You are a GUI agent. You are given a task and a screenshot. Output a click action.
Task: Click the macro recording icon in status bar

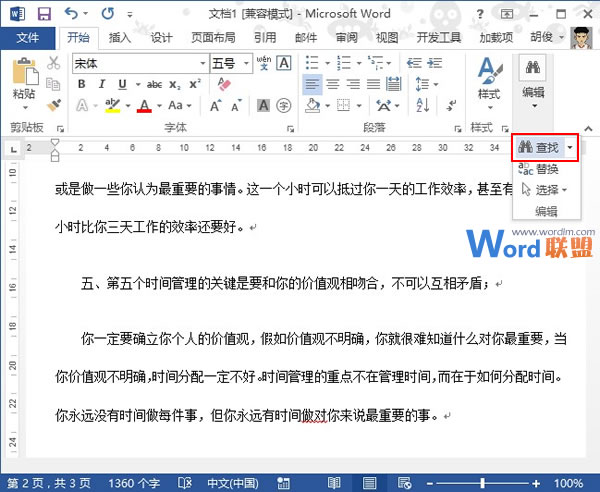click(283, 483)
